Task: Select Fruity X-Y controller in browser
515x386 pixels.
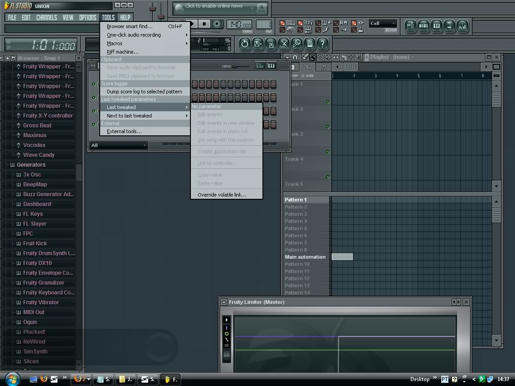Action: point(48,116)
